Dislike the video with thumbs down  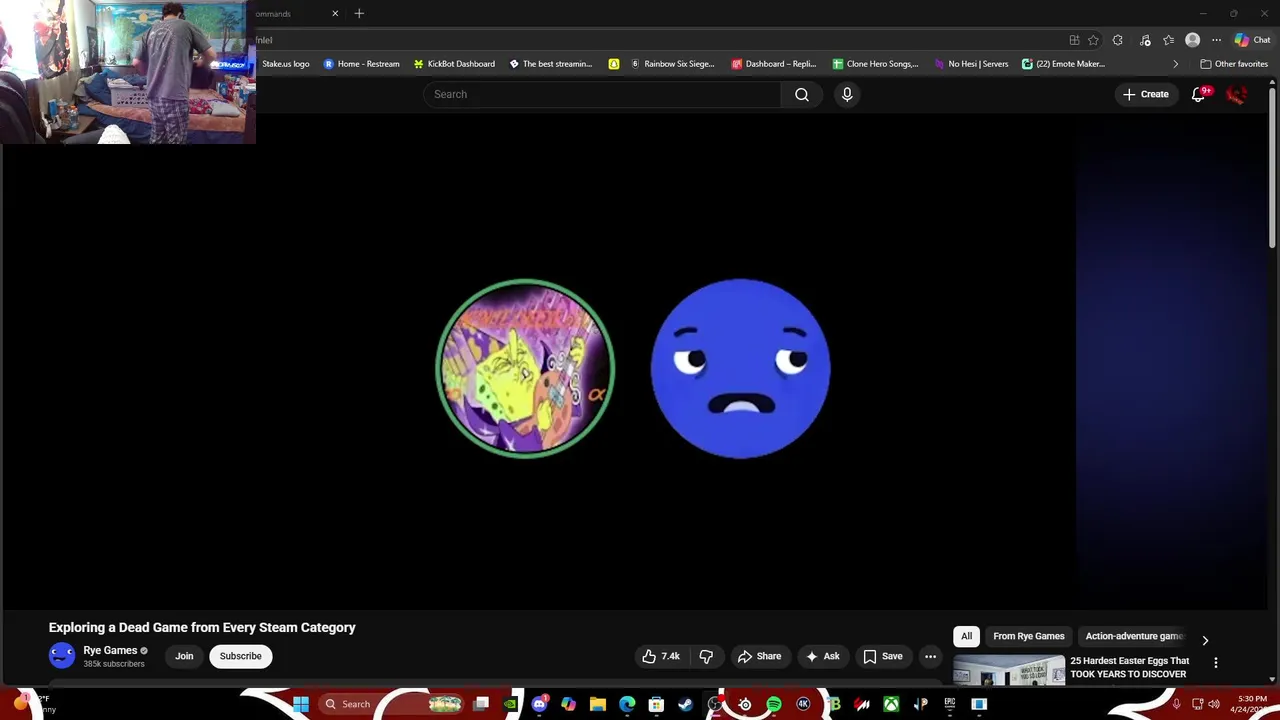706,656
